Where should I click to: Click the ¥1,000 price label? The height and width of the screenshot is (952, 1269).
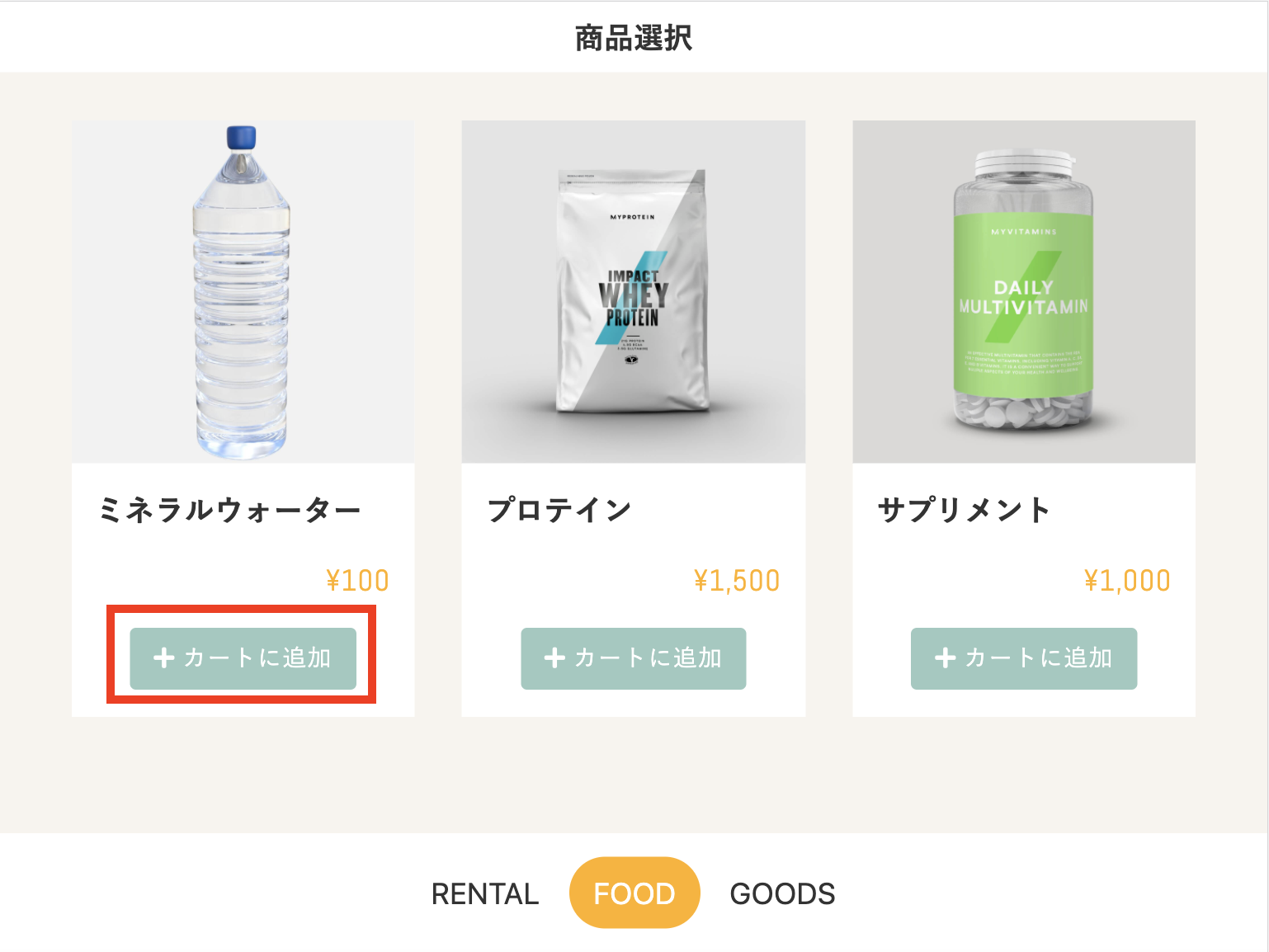1127,581
